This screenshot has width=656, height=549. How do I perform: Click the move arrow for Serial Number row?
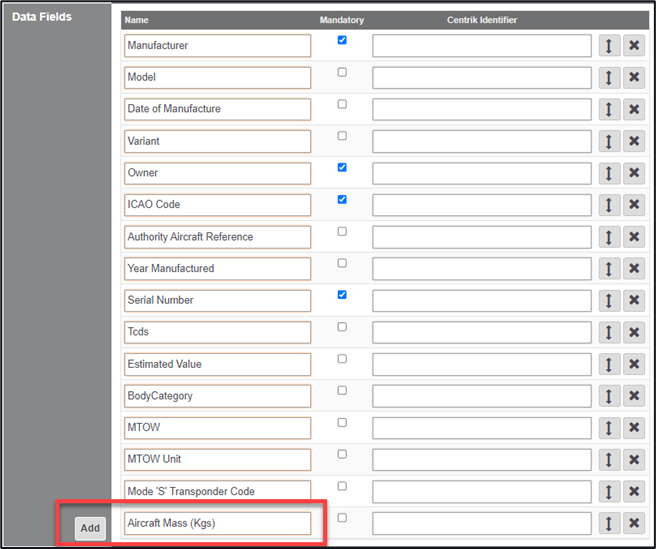pyautogui.click(x=609, y=301)
